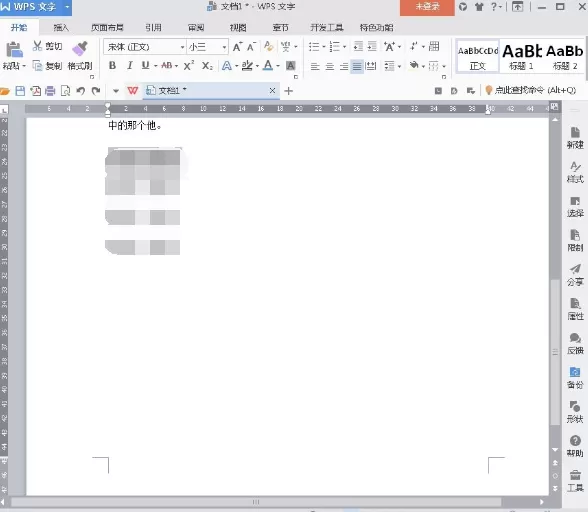The width and height of the screenshot is (588, 512).
Task: Open the font color dropdown arrow
Action: [278, 66]
